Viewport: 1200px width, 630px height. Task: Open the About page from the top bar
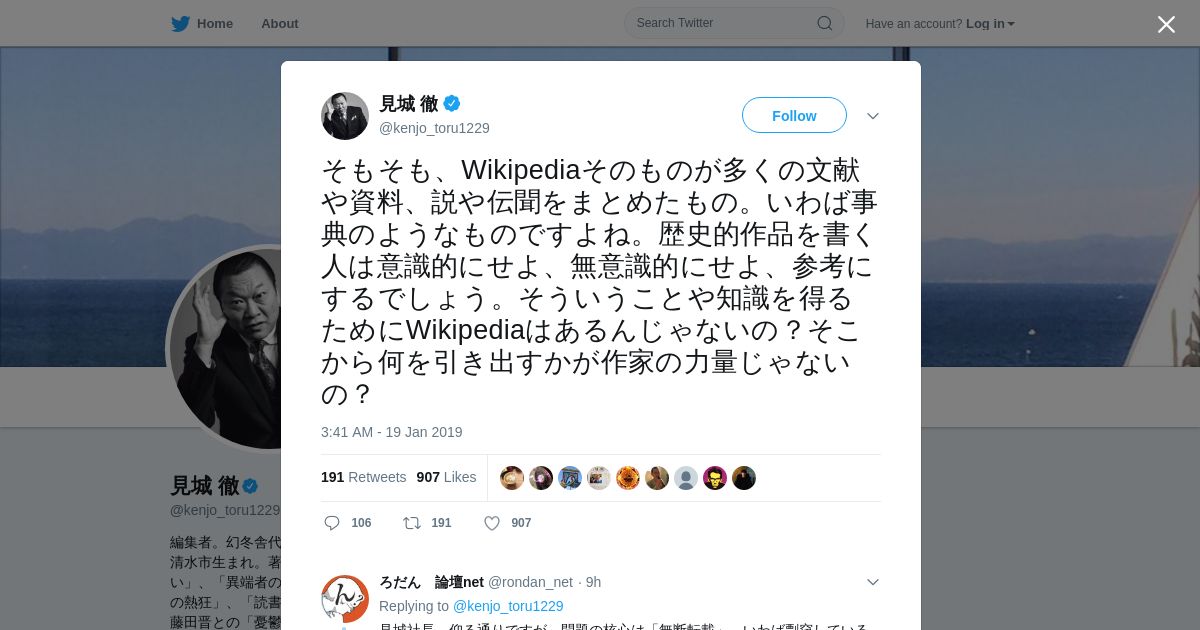[280, 23]
